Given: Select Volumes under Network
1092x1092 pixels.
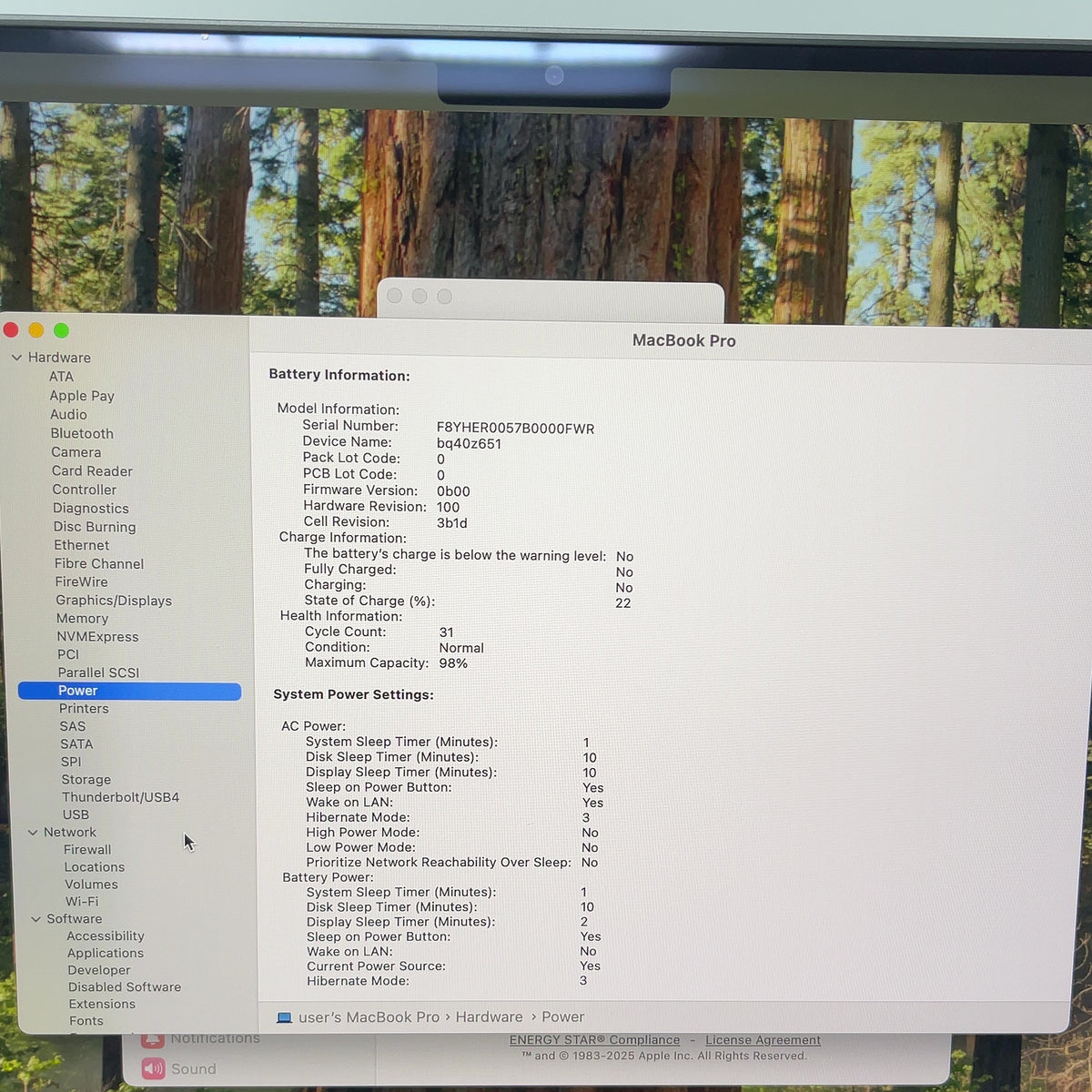Looking at the screenshot, I should tap(91, 885).
